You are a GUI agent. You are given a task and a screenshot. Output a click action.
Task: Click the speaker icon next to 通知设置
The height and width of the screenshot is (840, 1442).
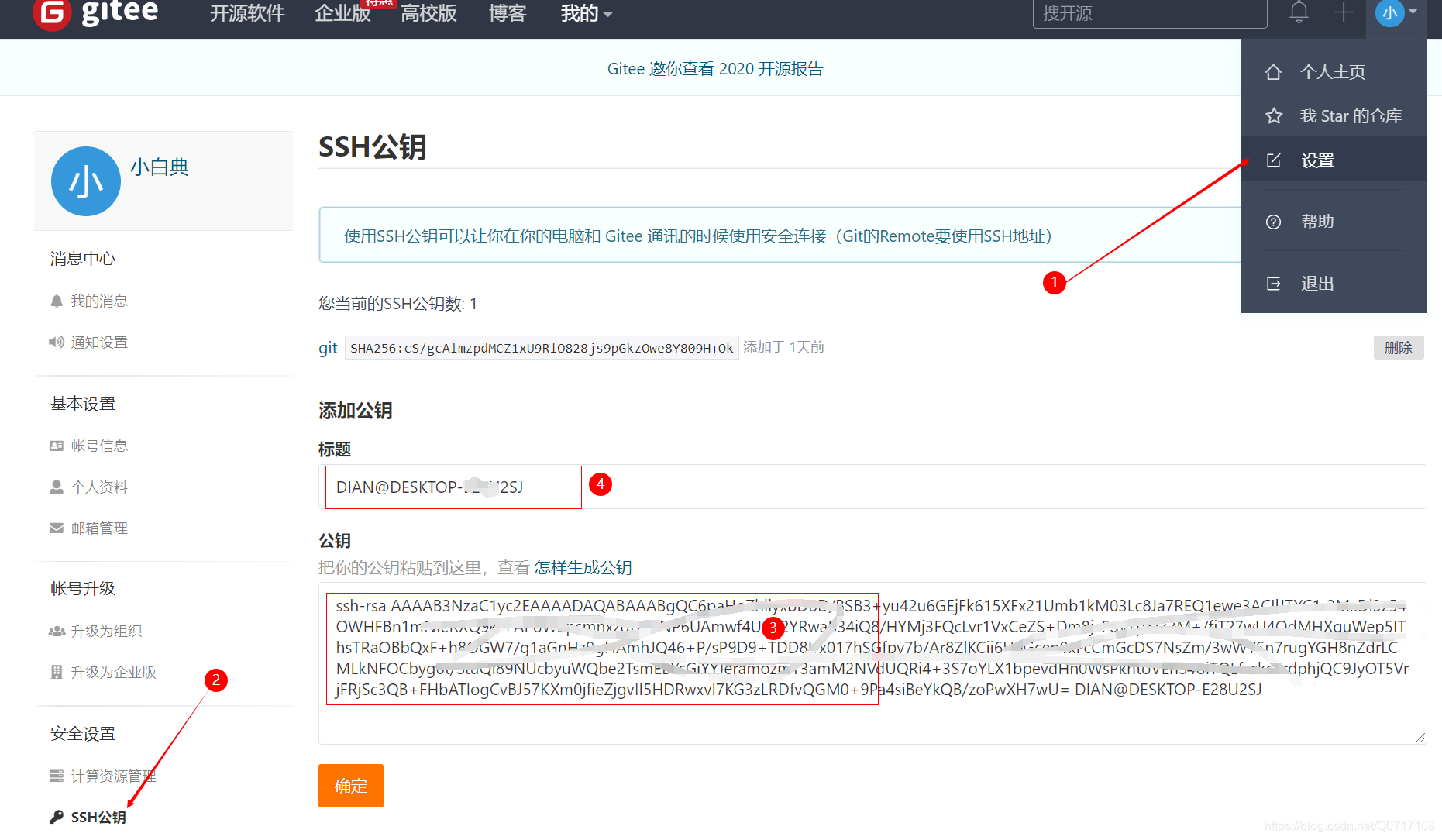57,342
